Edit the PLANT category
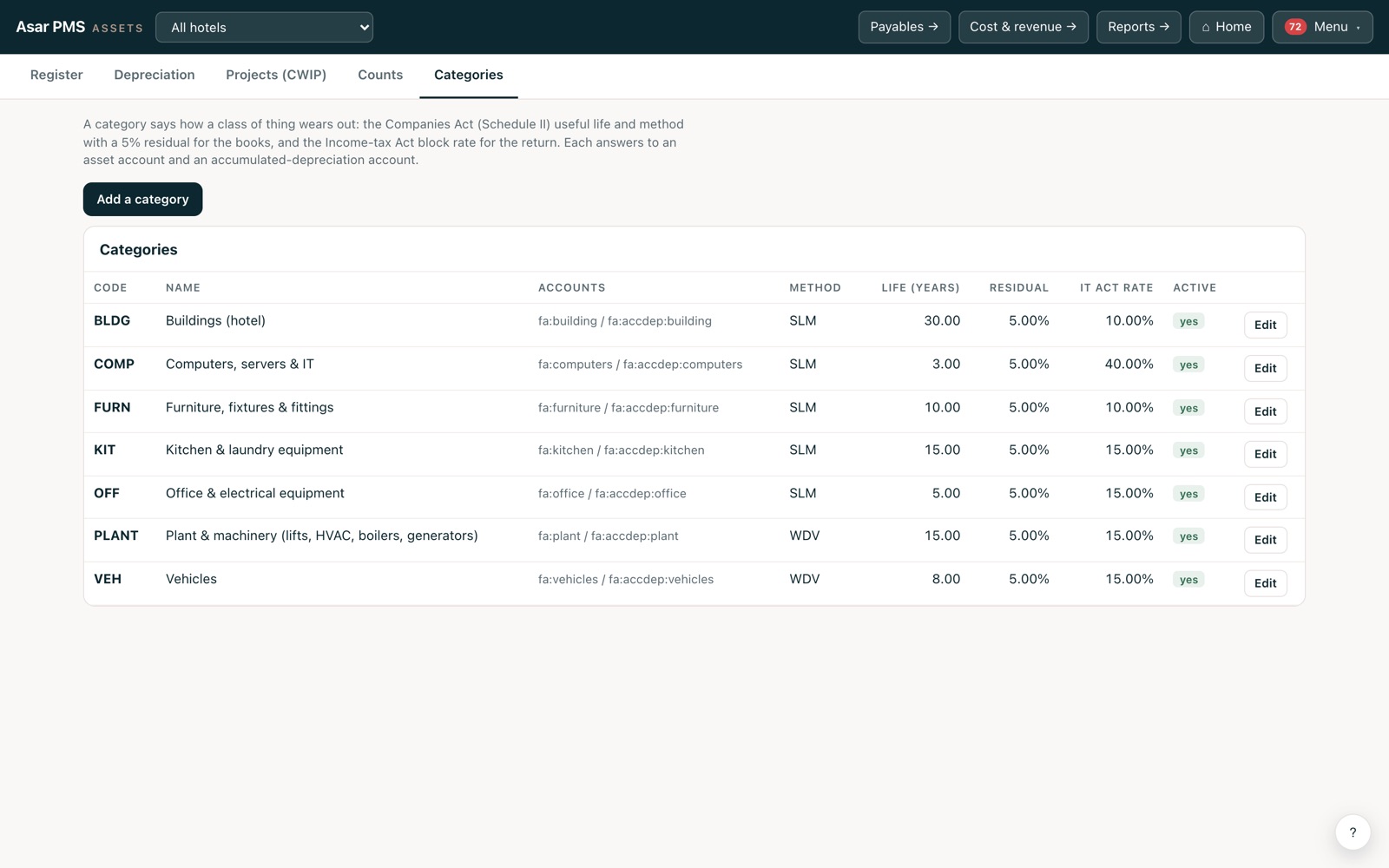The image size is (1389, 868). pyautogui.click(x=1266, y=540)
